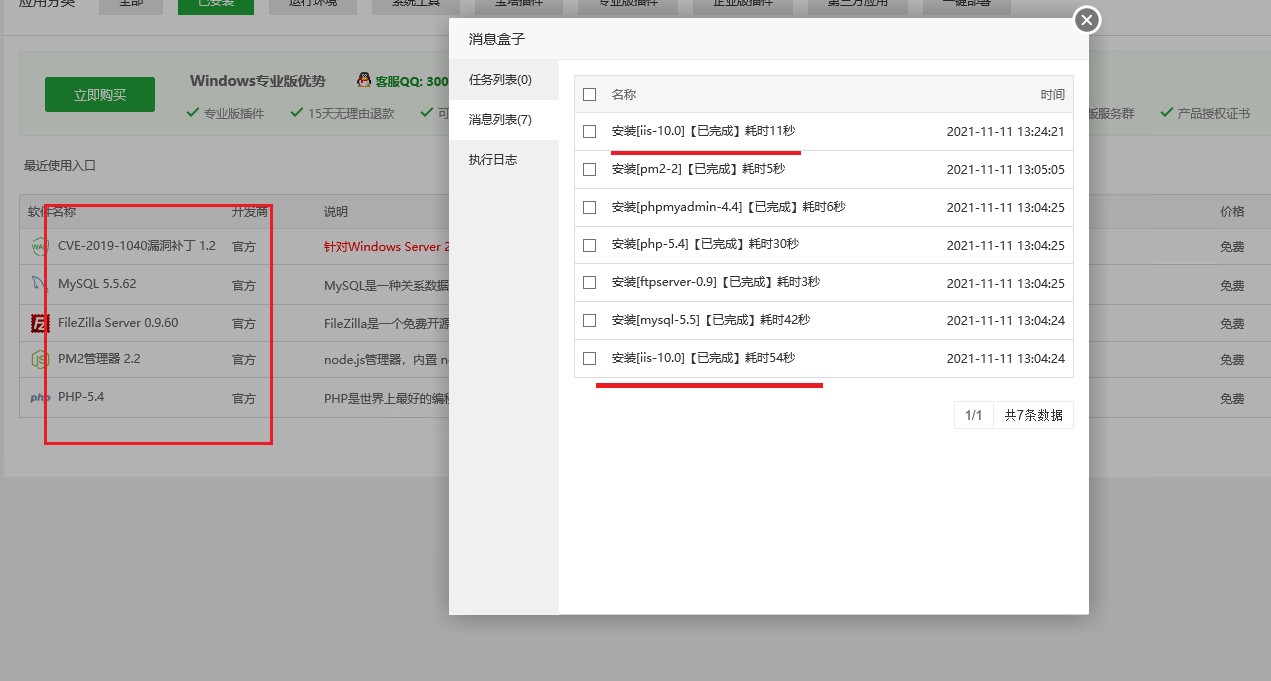1271x681 pixels.
Task: Open the 任务列表(0) tab
Action: (x=503, y=80)
